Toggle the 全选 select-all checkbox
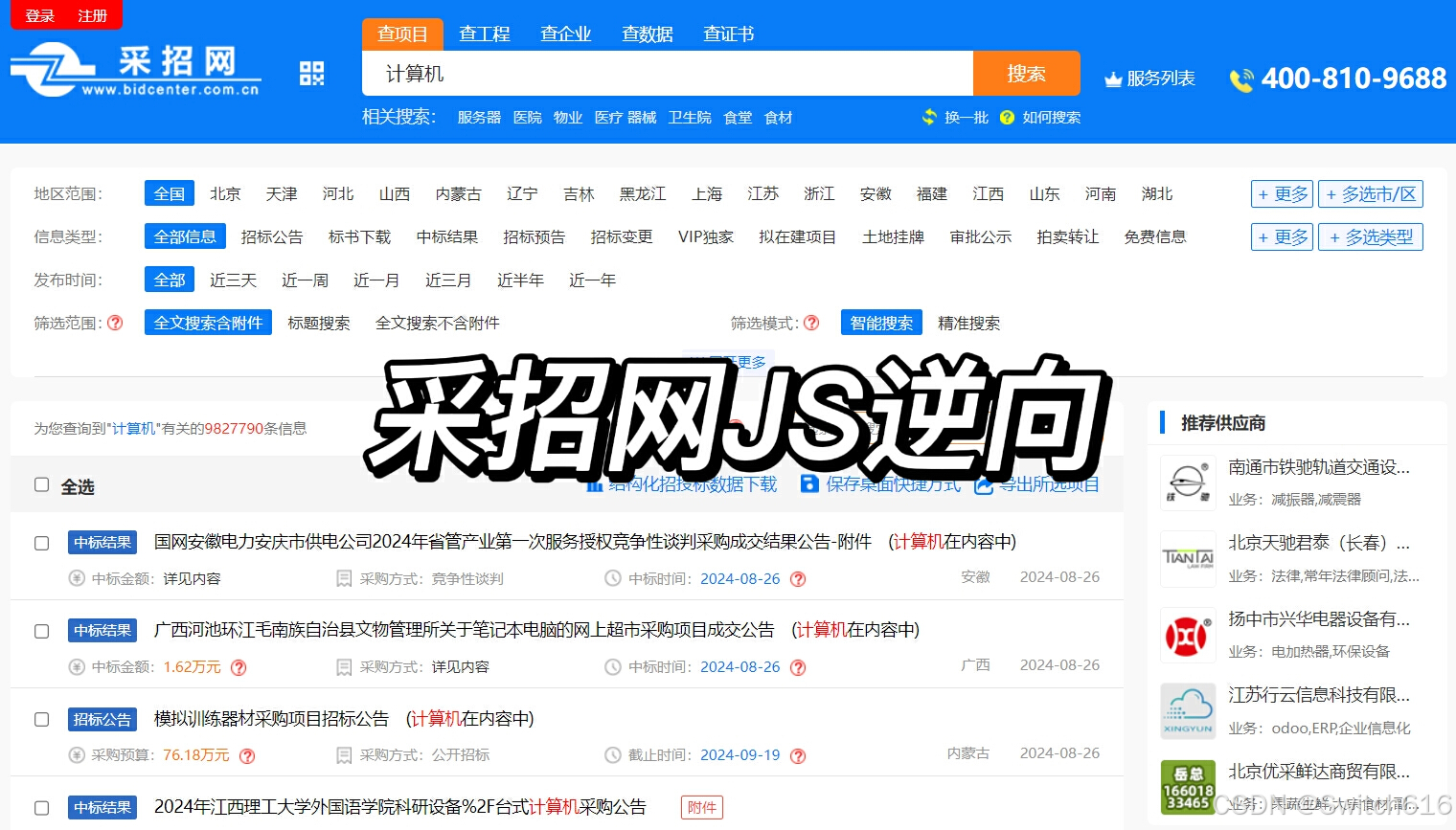The image size is (1456, 830). 41,485
